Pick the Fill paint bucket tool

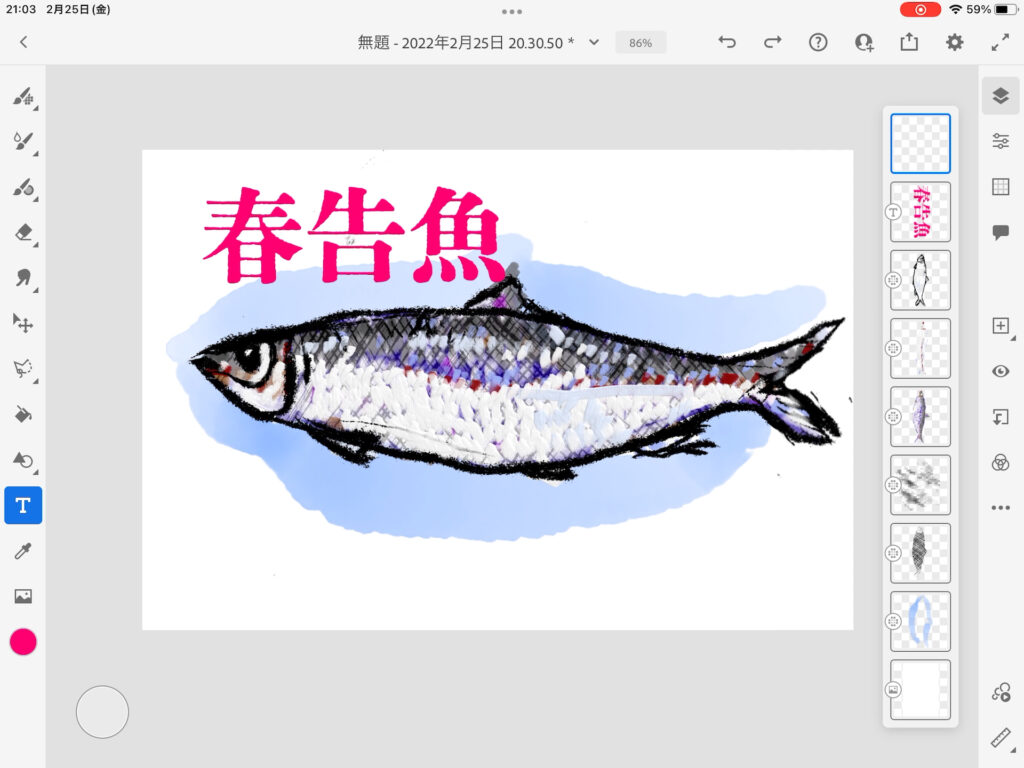pyautogui.click(x=23, y=414)
